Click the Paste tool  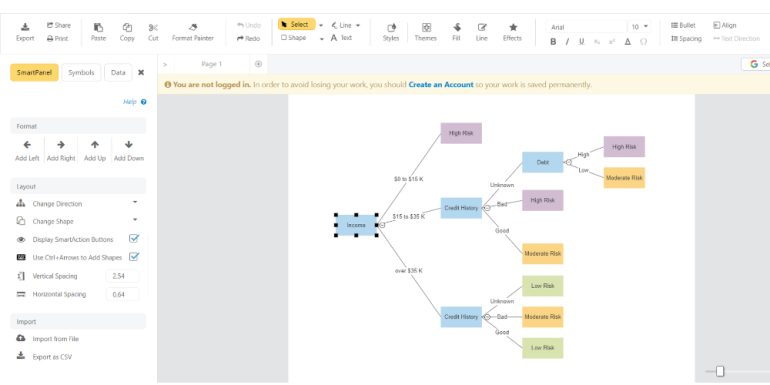(98, 32)
